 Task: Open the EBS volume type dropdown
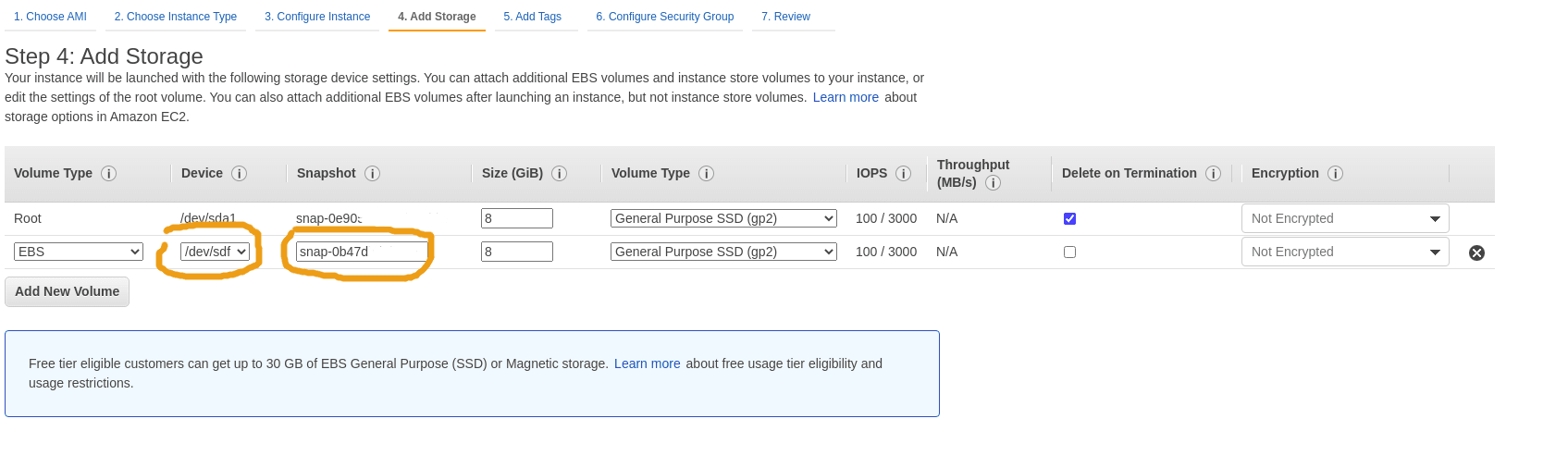(79, 252)
